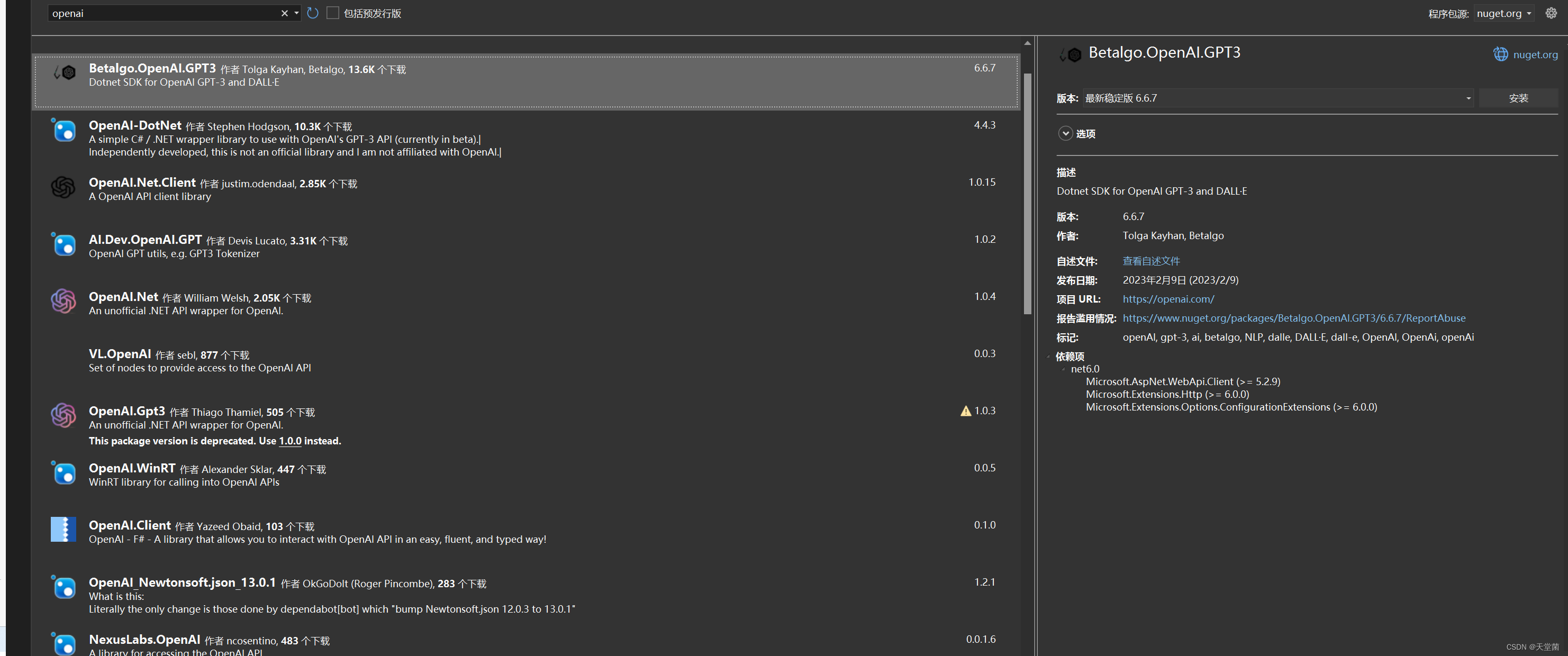Screen dimensions: 1568x656
Task: Click the globe icon next to nuget.org
Action: [1500, 55]
